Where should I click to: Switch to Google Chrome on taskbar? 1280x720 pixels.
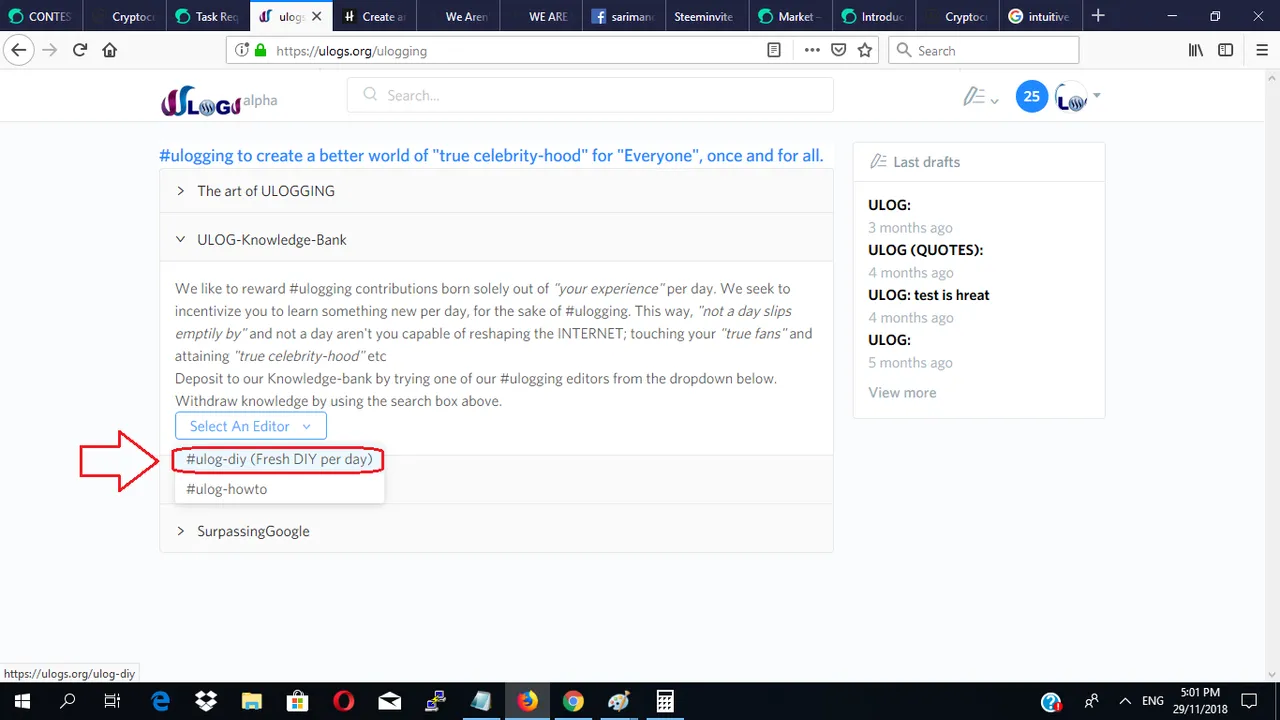click(573, 701)
